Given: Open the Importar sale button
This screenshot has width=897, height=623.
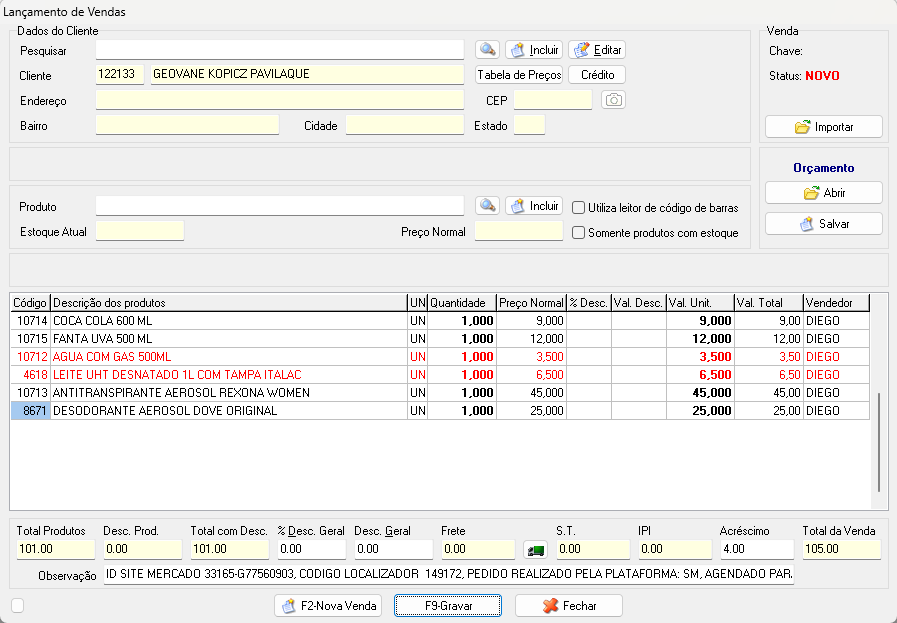Looking at the screenshot, I should click(x=823, y=127).
